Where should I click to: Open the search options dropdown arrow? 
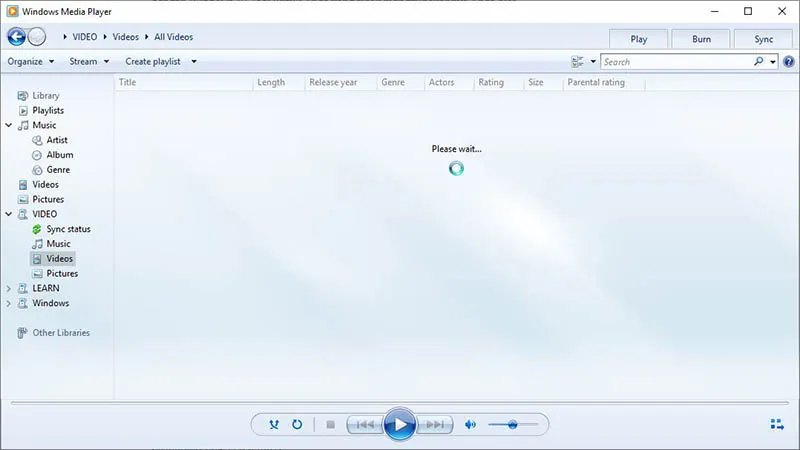[773, 62]
